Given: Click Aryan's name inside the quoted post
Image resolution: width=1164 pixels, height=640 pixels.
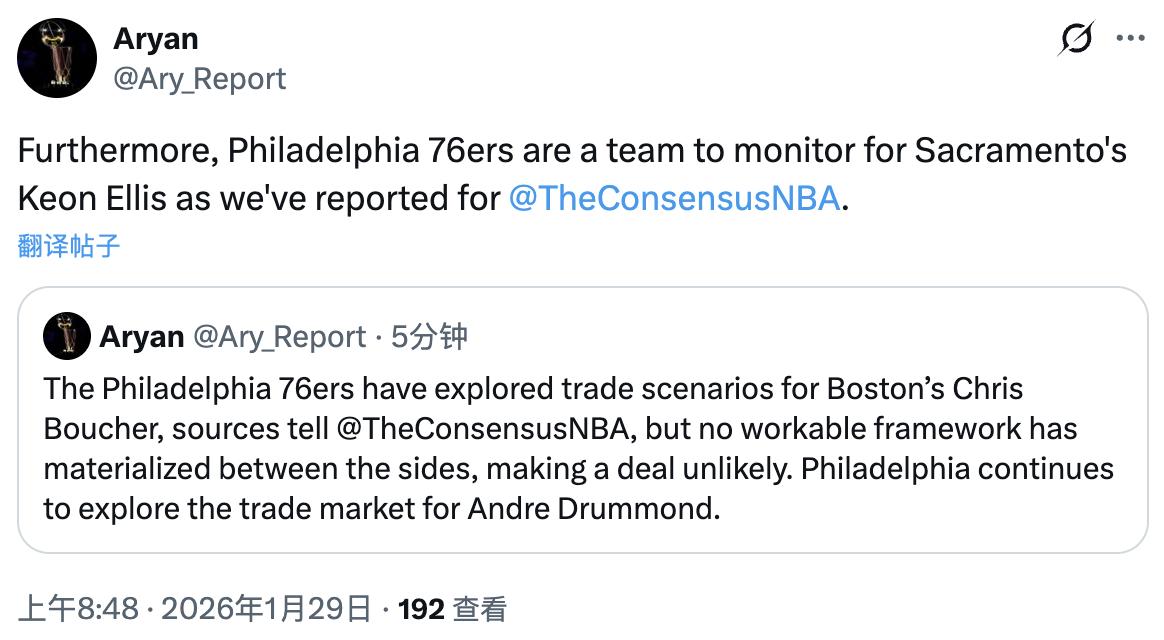Looking at the screenshot, I should (141, 337).
